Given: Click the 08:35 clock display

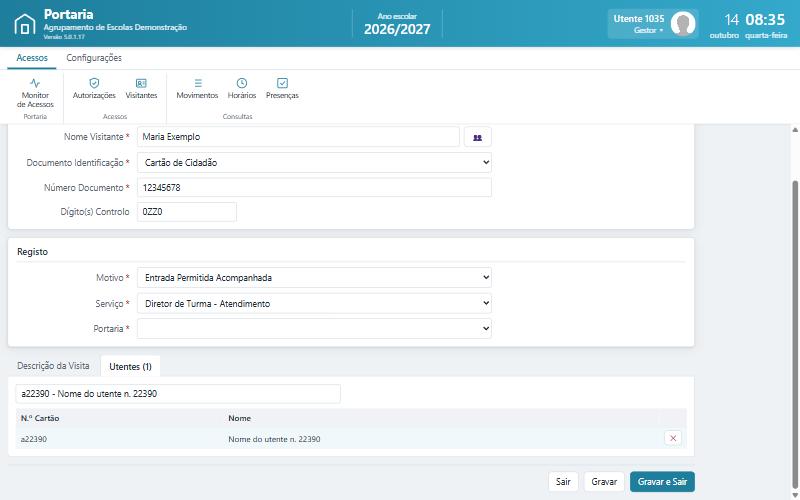Looking at the screenshot, I should (x=765, y=20).
